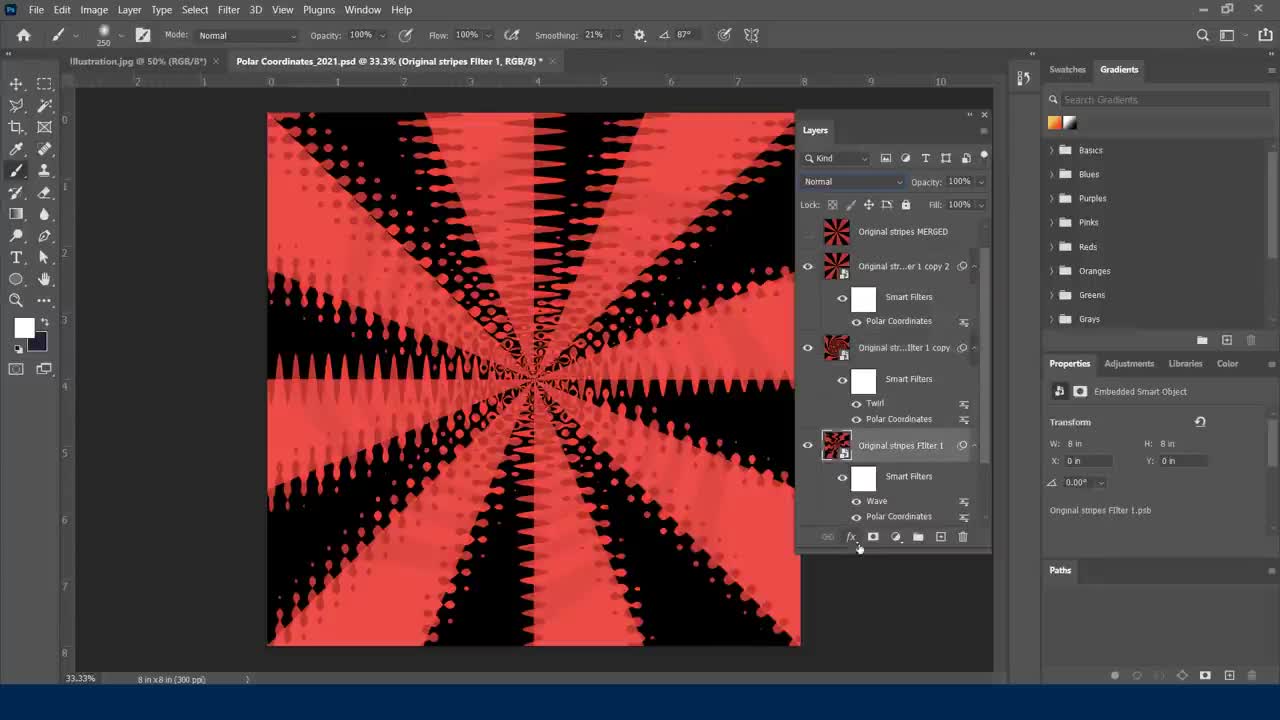
Task: Toggle Twirl smart filter visibility
Action: tap(856, 404)
